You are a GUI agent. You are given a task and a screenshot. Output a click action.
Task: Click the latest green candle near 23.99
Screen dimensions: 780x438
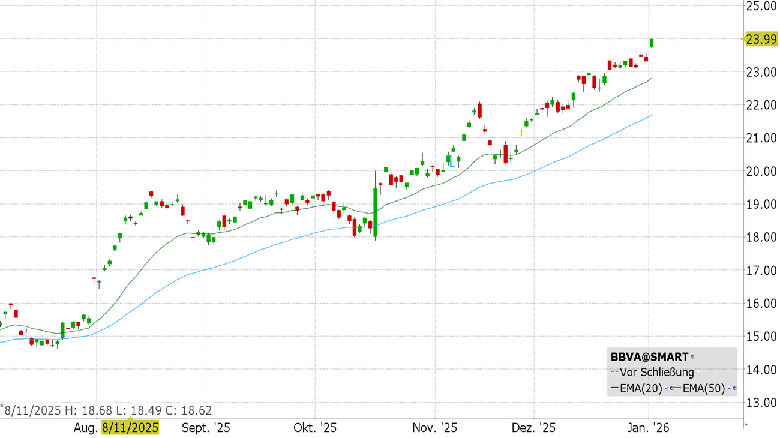[x=652, y=43]
